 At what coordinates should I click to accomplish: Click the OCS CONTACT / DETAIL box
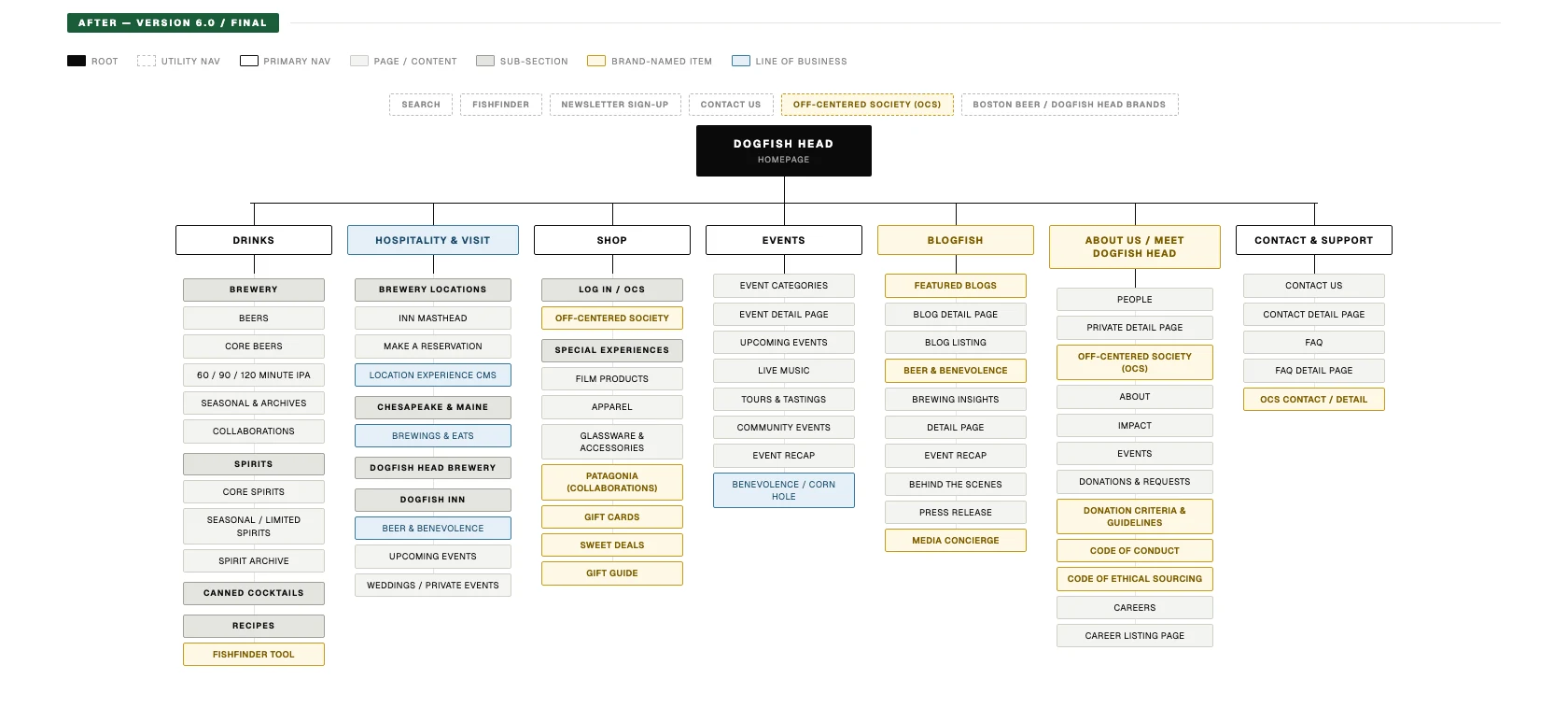pyautogui.click(x=1314, y=400)
